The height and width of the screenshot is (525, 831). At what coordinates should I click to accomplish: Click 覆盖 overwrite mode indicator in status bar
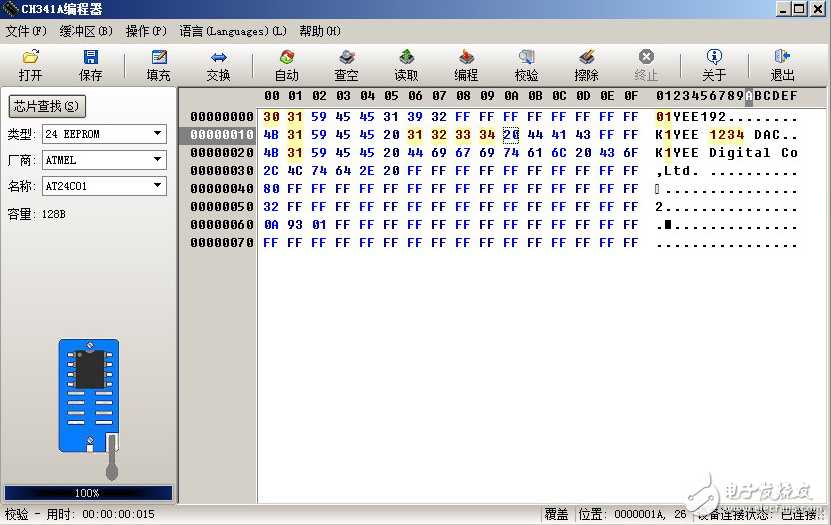(x=556, y=514)
